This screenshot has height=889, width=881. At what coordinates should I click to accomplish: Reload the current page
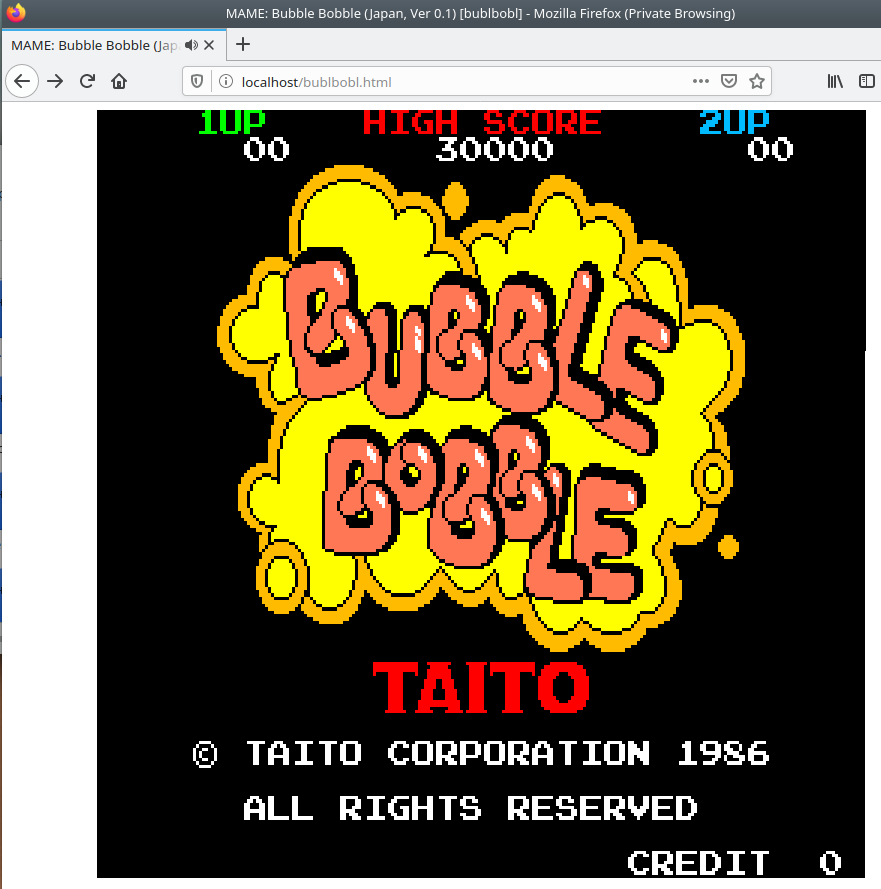tap(87, 82)
